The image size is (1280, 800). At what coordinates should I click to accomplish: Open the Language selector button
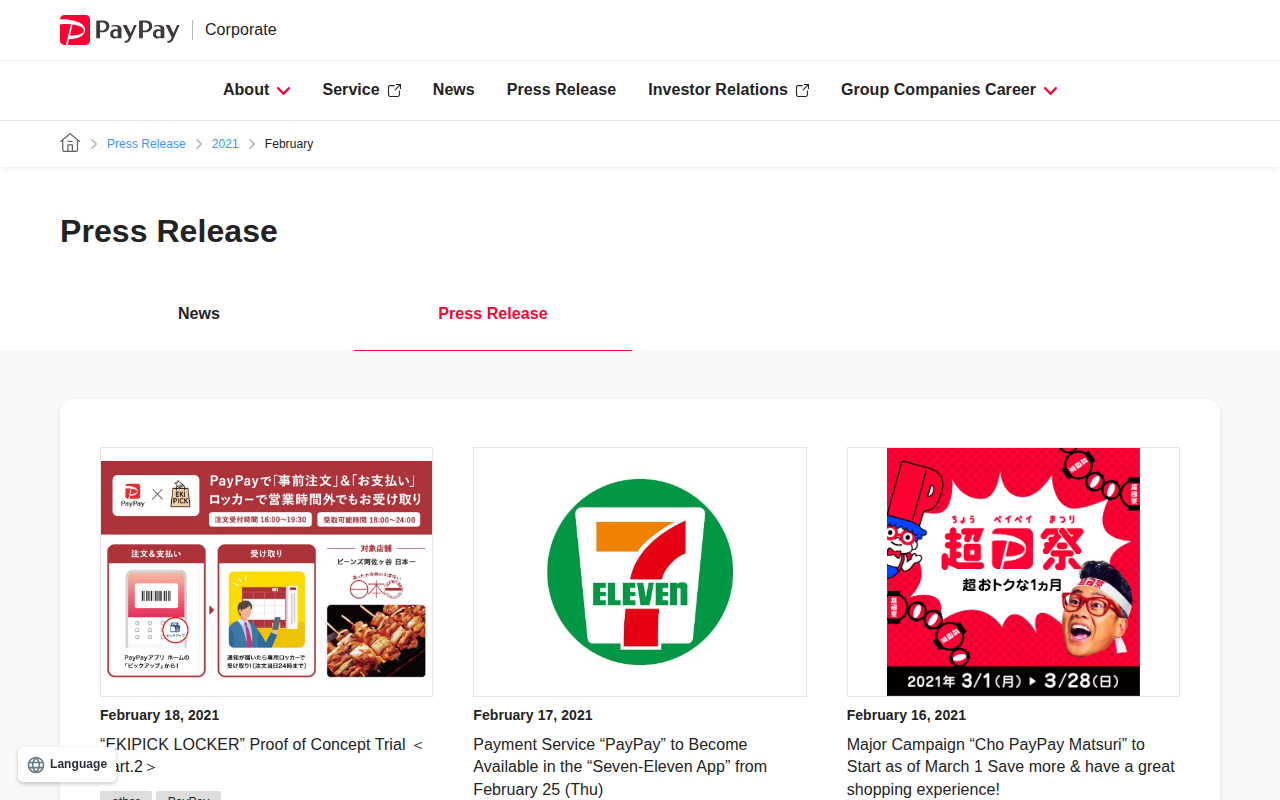point(67,764)
